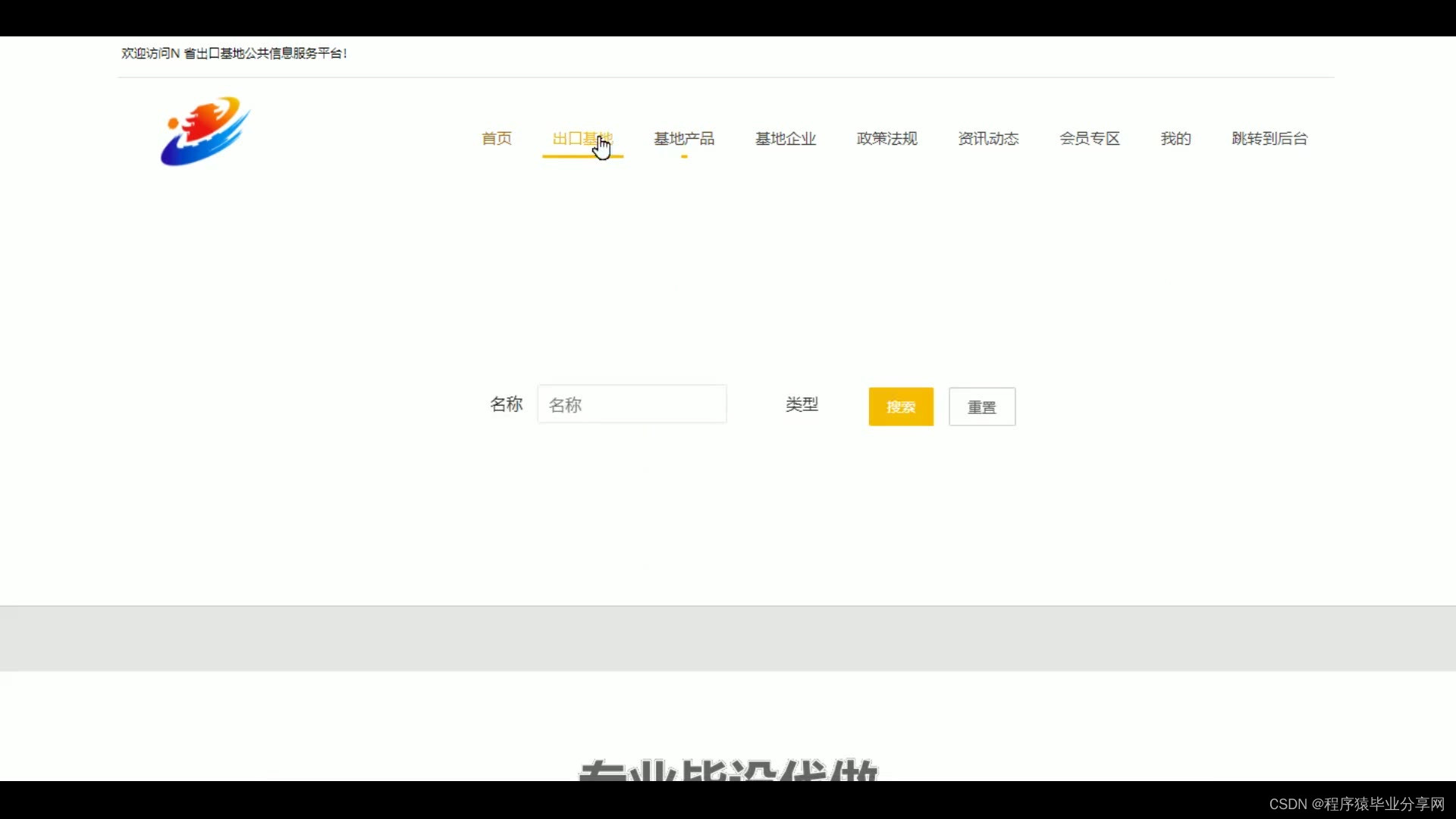Screen dimensions: 1456x819
Task: Open the 基地企业 section
Action: (786, 139)
